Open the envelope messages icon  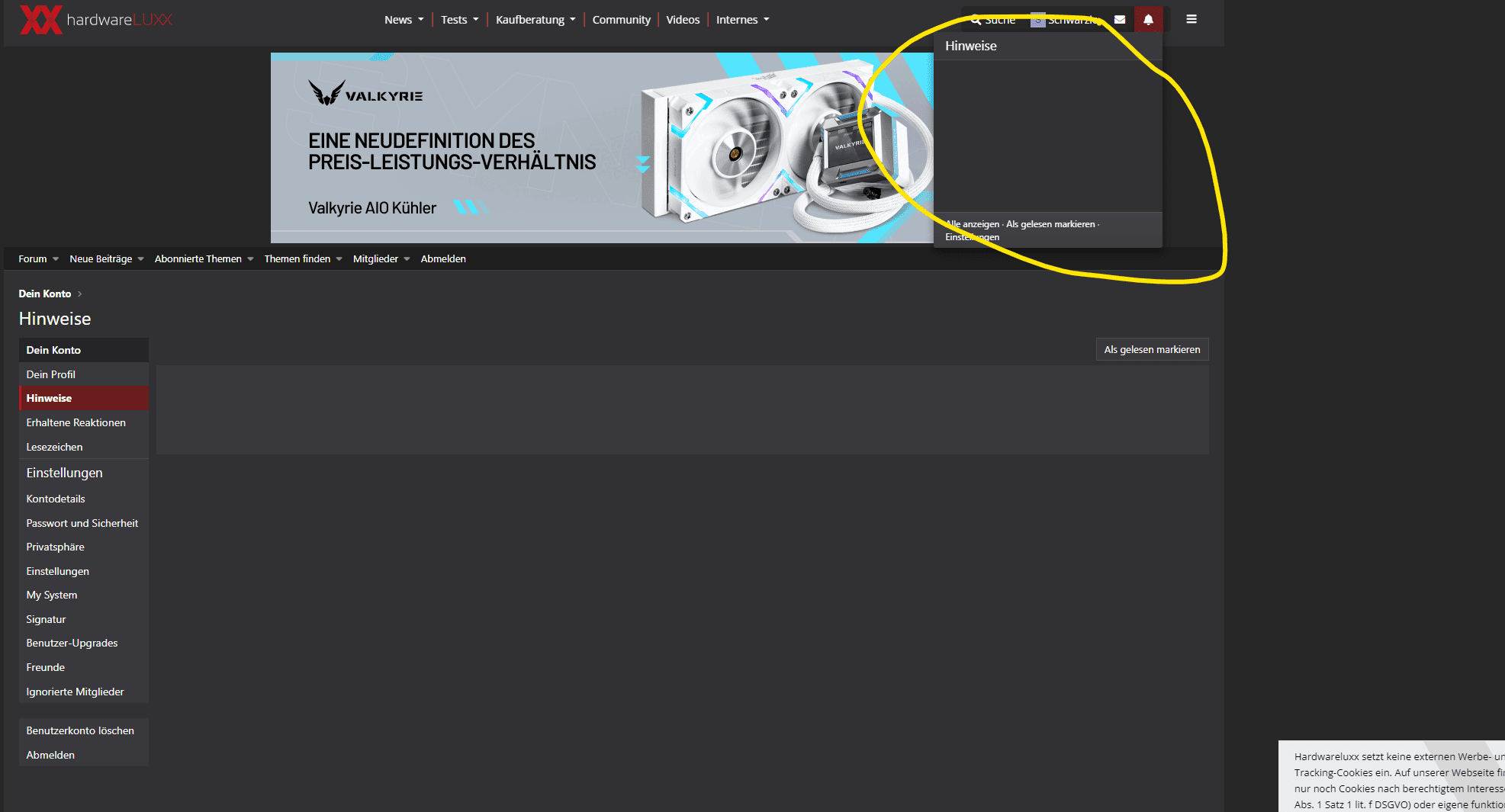pyautogui.click(x=1119, y=20)
